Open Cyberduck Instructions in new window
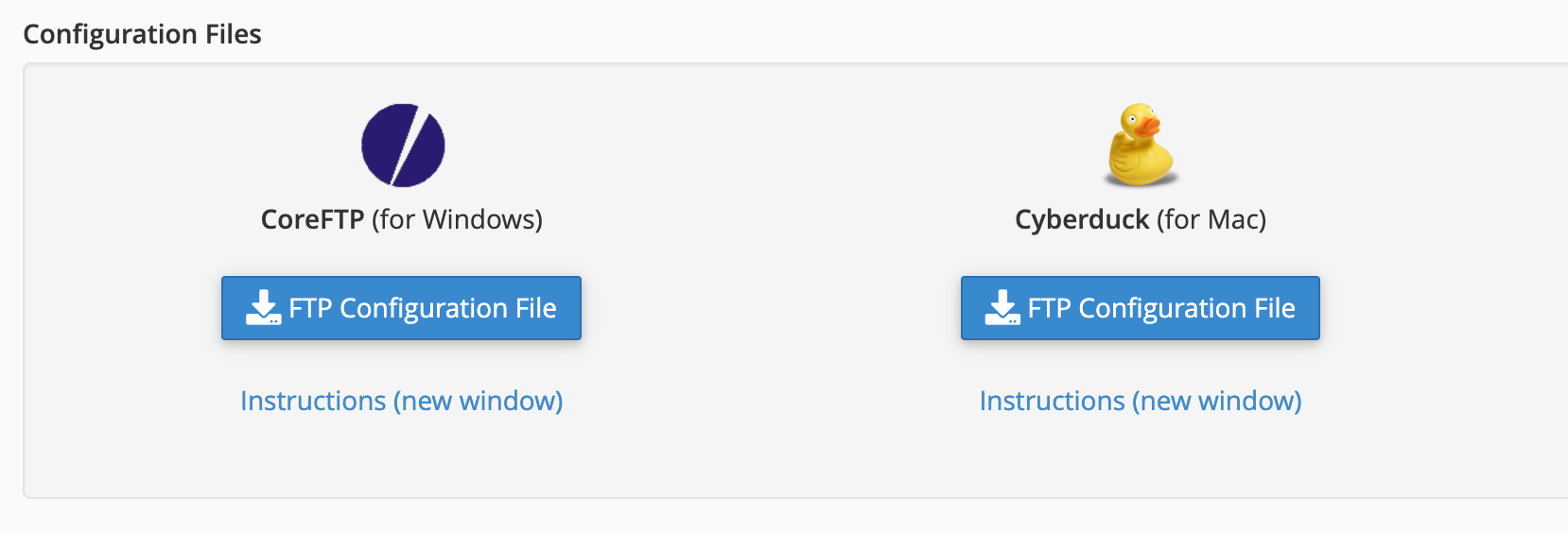 (x=1141, y=401)
